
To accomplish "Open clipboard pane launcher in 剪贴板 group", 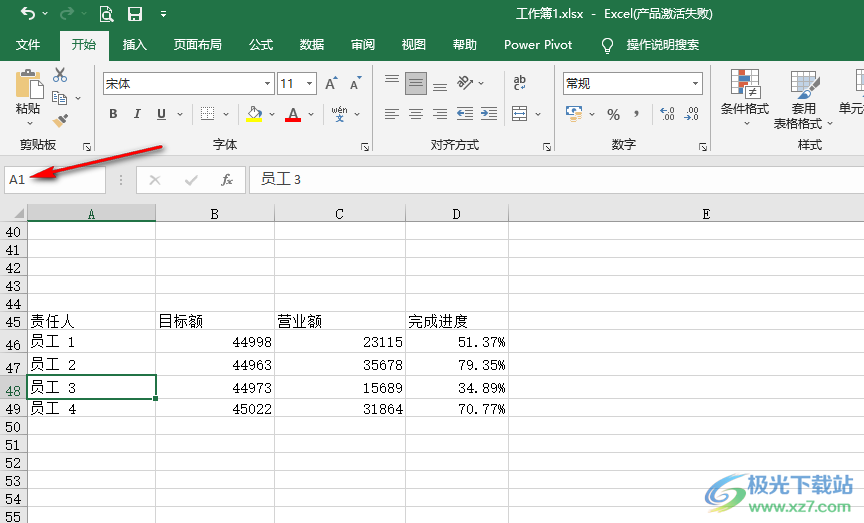I will pyautogui.click(x=87, y=147).
